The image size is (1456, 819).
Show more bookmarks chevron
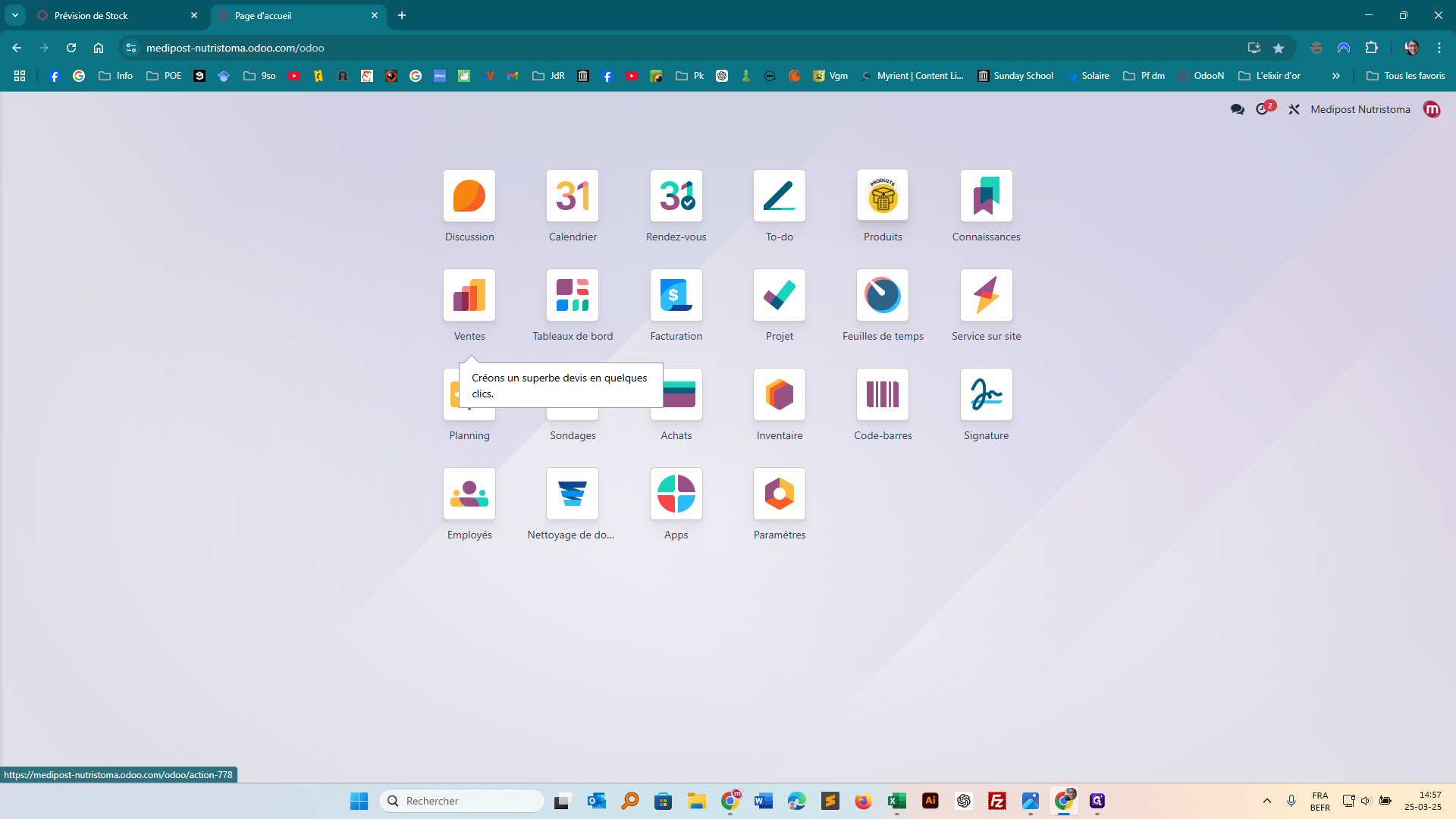pyautogui.click(x=1336, y=76)
